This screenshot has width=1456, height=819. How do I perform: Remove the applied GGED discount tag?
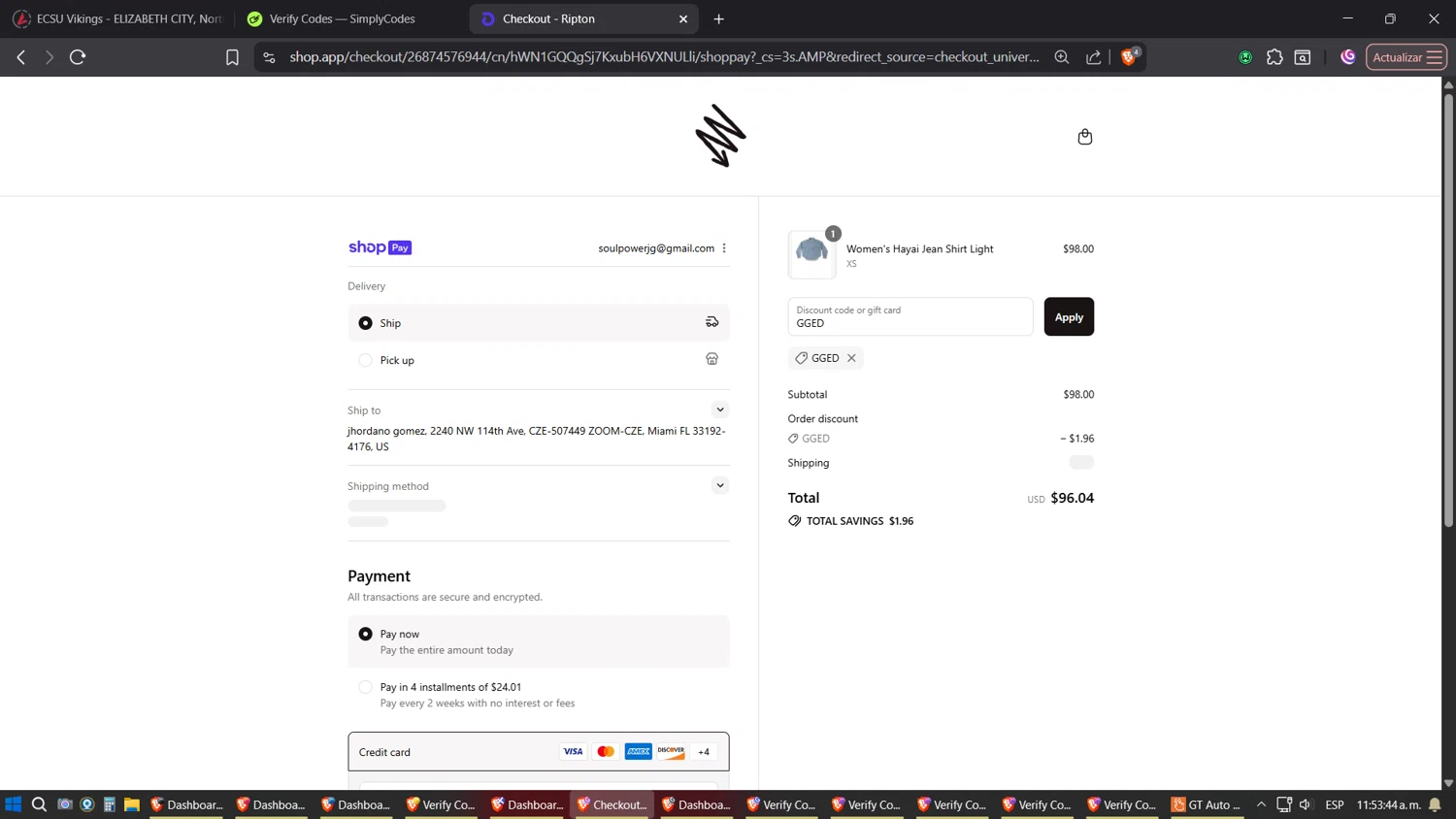pyautogui.click(x=851, y=358)
